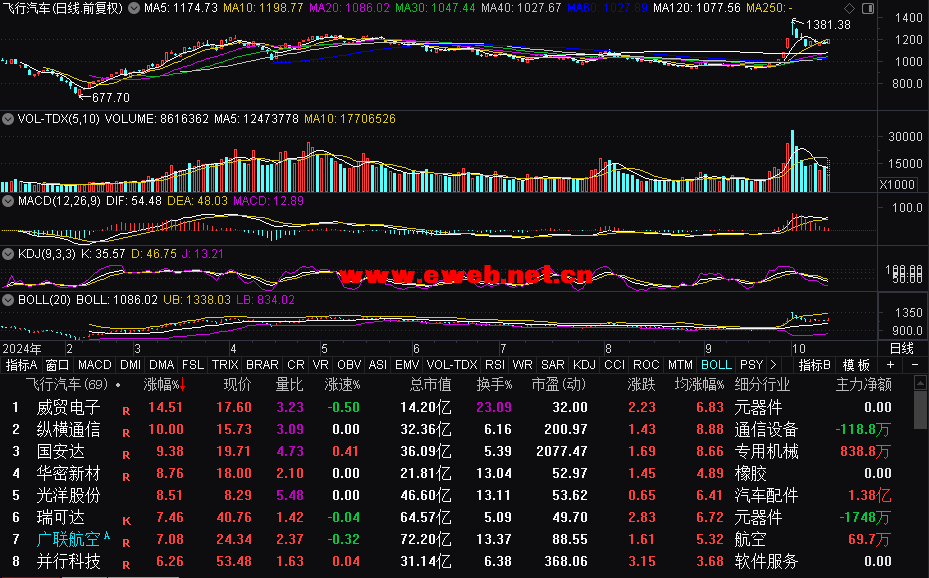This screenshot has height=578, width=929.
Task: Switch indicator to SAR
Action: point(552,365)
